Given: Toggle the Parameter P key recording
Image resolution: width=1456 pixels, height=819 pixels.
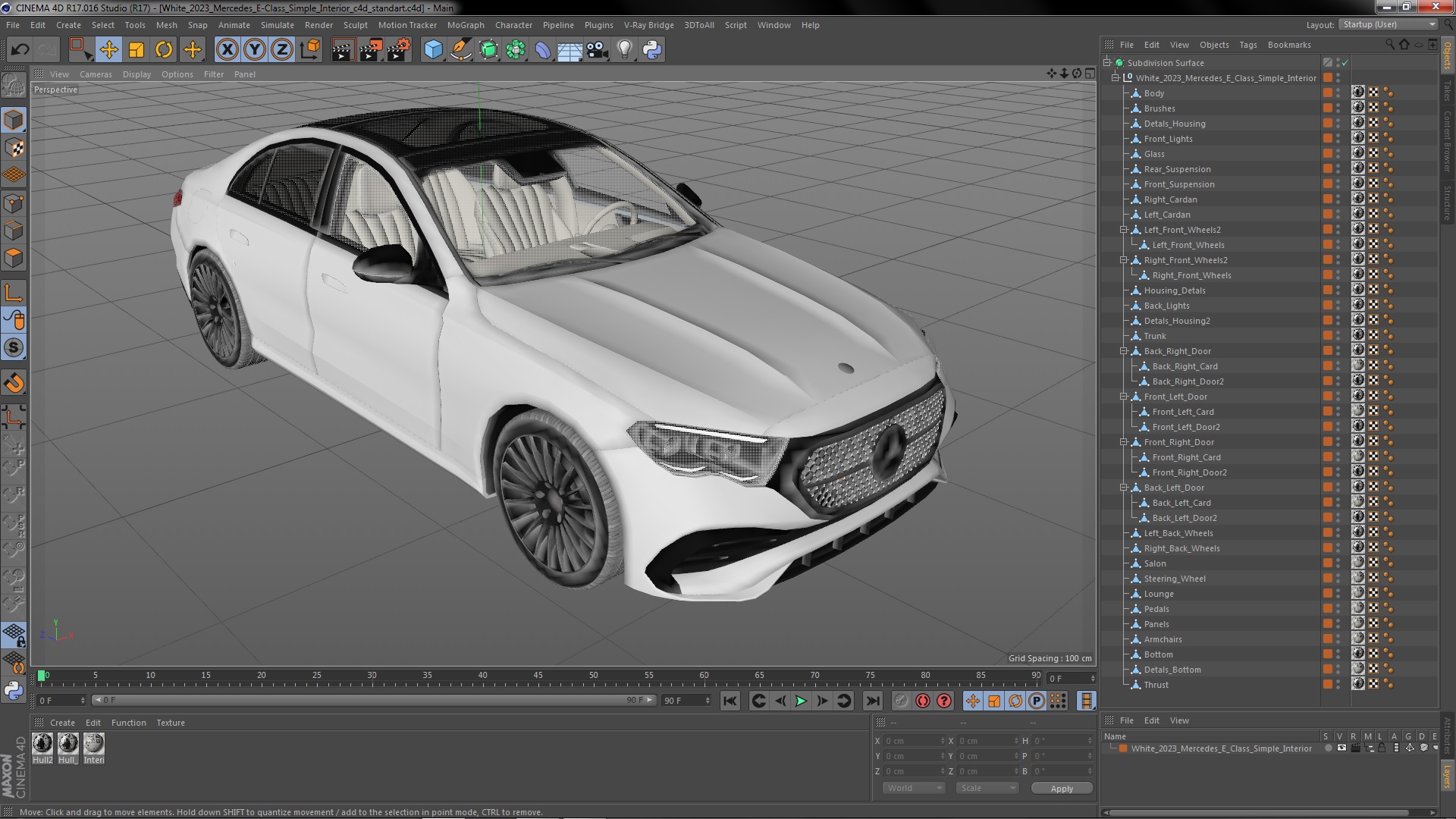Looking at the screenshot, I should [x=1037, y=701].
